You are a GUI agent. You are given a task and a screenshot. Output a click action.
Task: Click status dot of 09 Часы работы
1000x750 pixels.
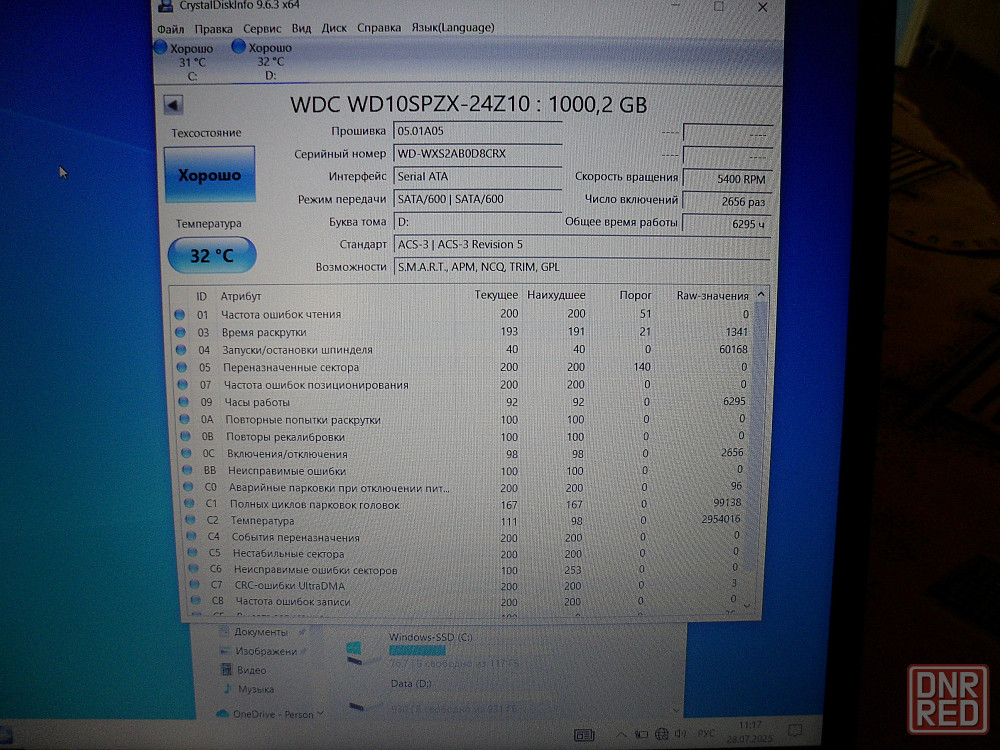point(184,402)
